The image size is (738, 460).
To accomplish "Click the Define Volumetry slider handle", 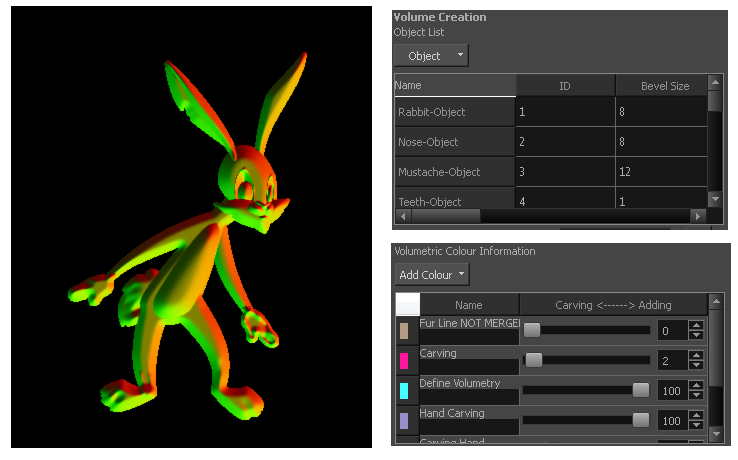I will pos(641,390).
